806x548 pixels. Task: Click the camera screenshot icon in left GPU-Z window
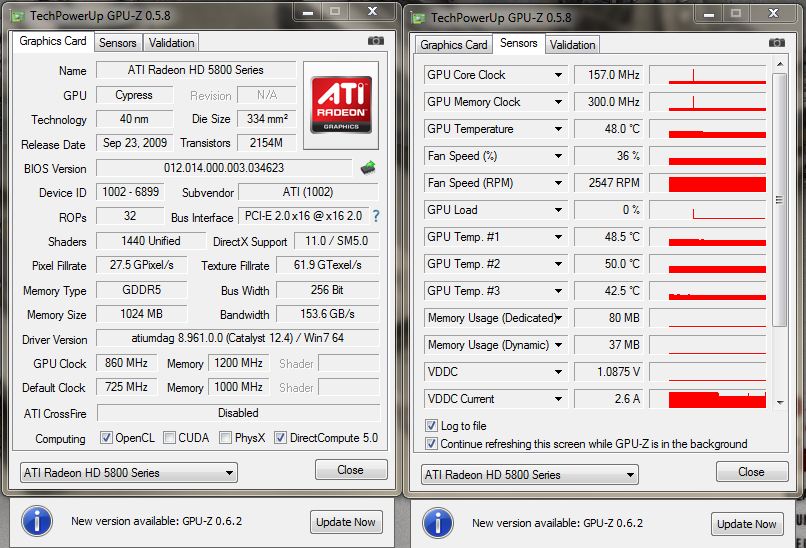376,41
